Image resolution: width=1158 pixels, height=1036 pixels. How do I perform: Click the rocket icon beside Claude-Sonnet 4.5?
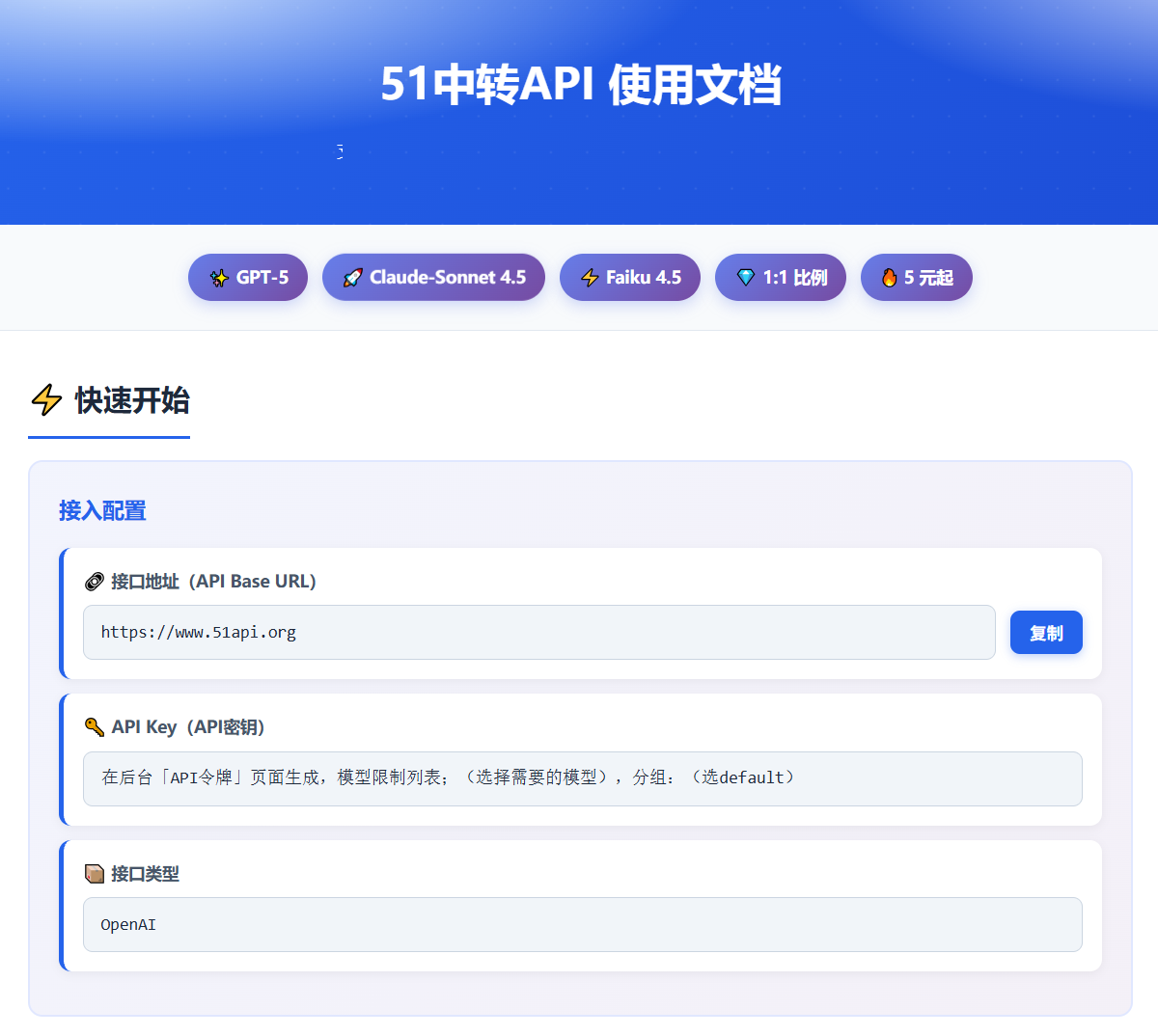click(x=353, y=278)
